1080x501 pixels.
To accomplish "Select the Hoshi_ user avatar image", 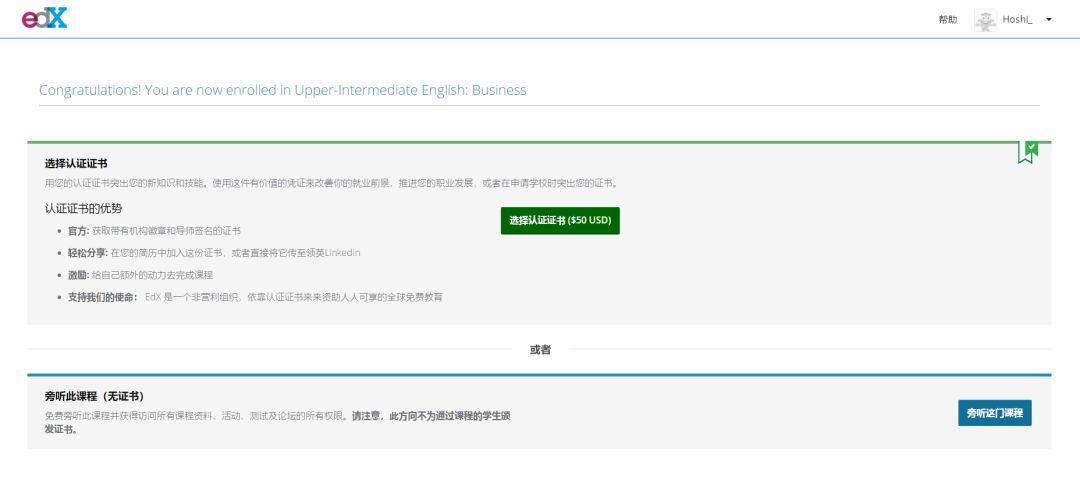I will [985, 20].
